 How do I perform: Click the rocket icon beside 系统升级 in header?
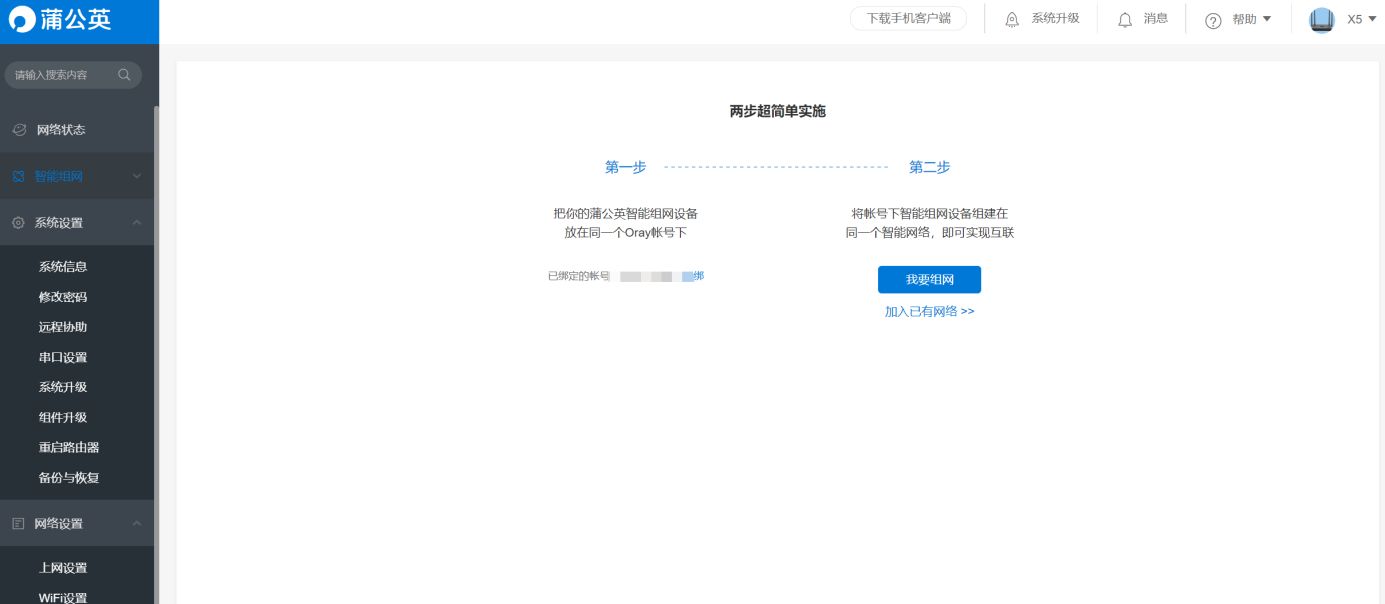click(x=1012, y=20)
